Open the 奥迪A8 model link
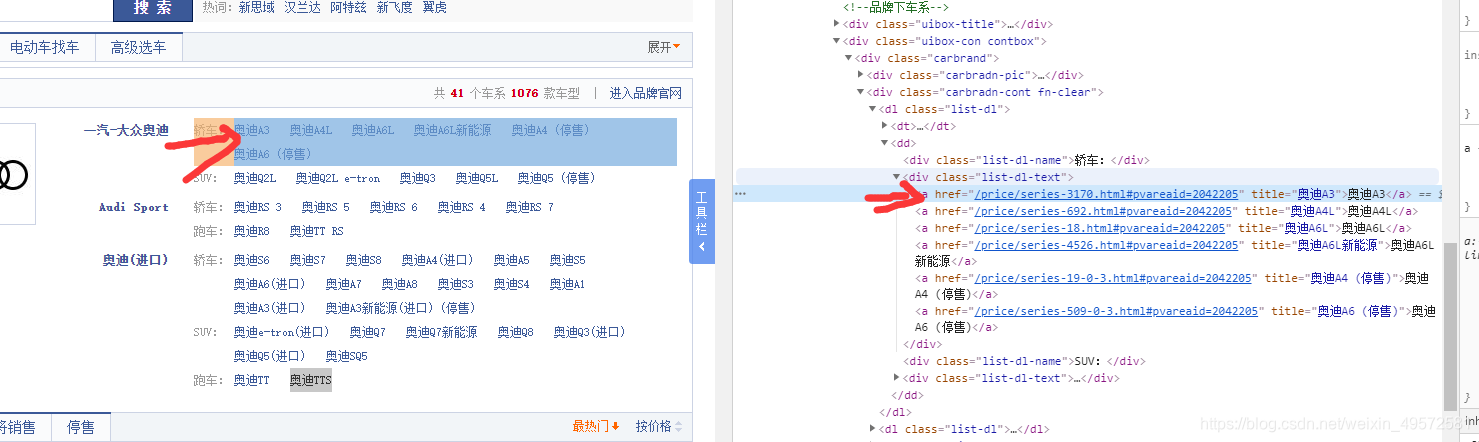Image resolution: width=1479 pixels, height=442 pixels. point(400,284)
